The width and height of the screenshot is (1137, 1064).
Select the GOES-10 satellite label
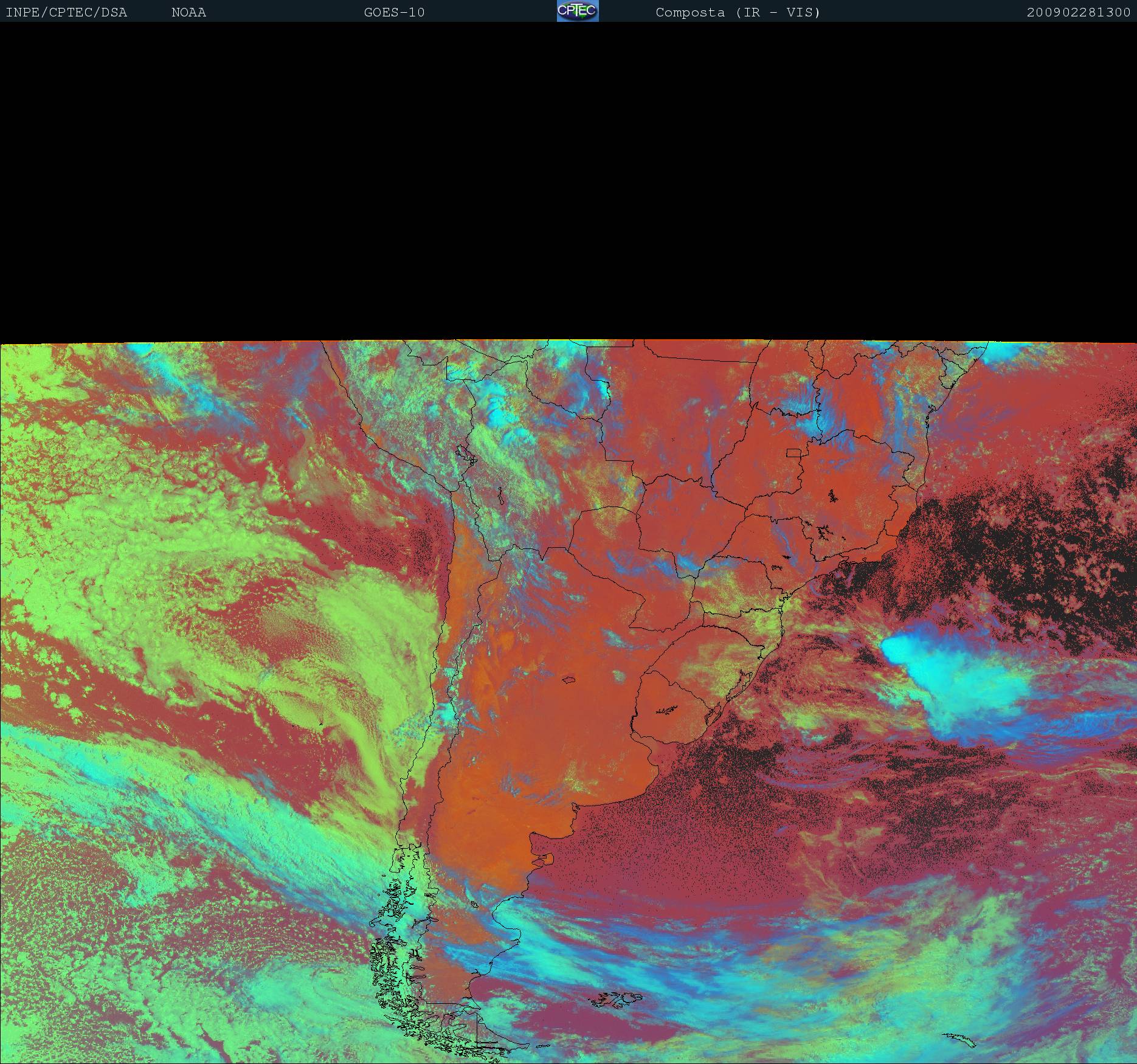[x=394, y=13]
